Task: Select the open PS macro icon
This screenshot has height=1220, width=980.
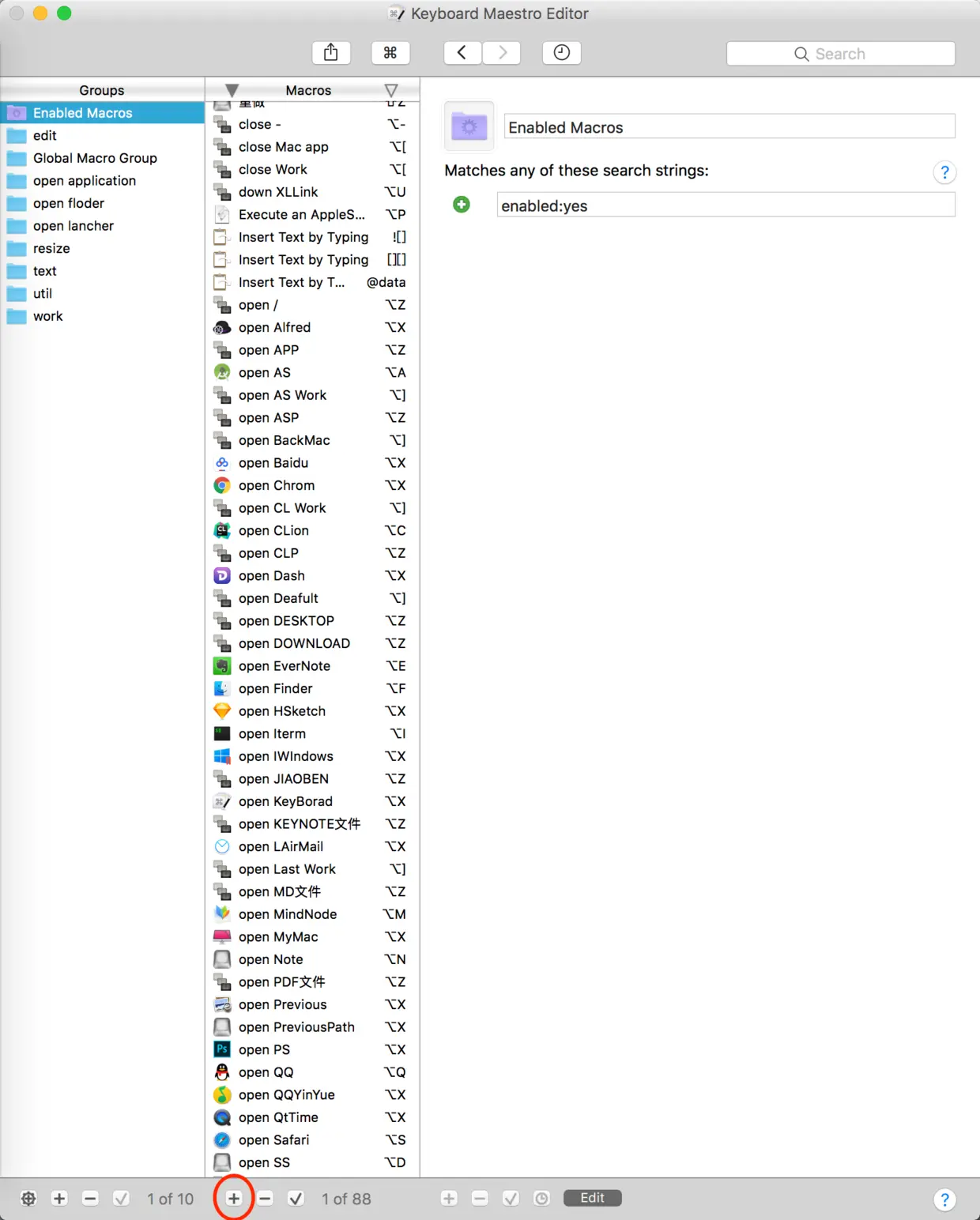Action: [x=222, y=1049]
